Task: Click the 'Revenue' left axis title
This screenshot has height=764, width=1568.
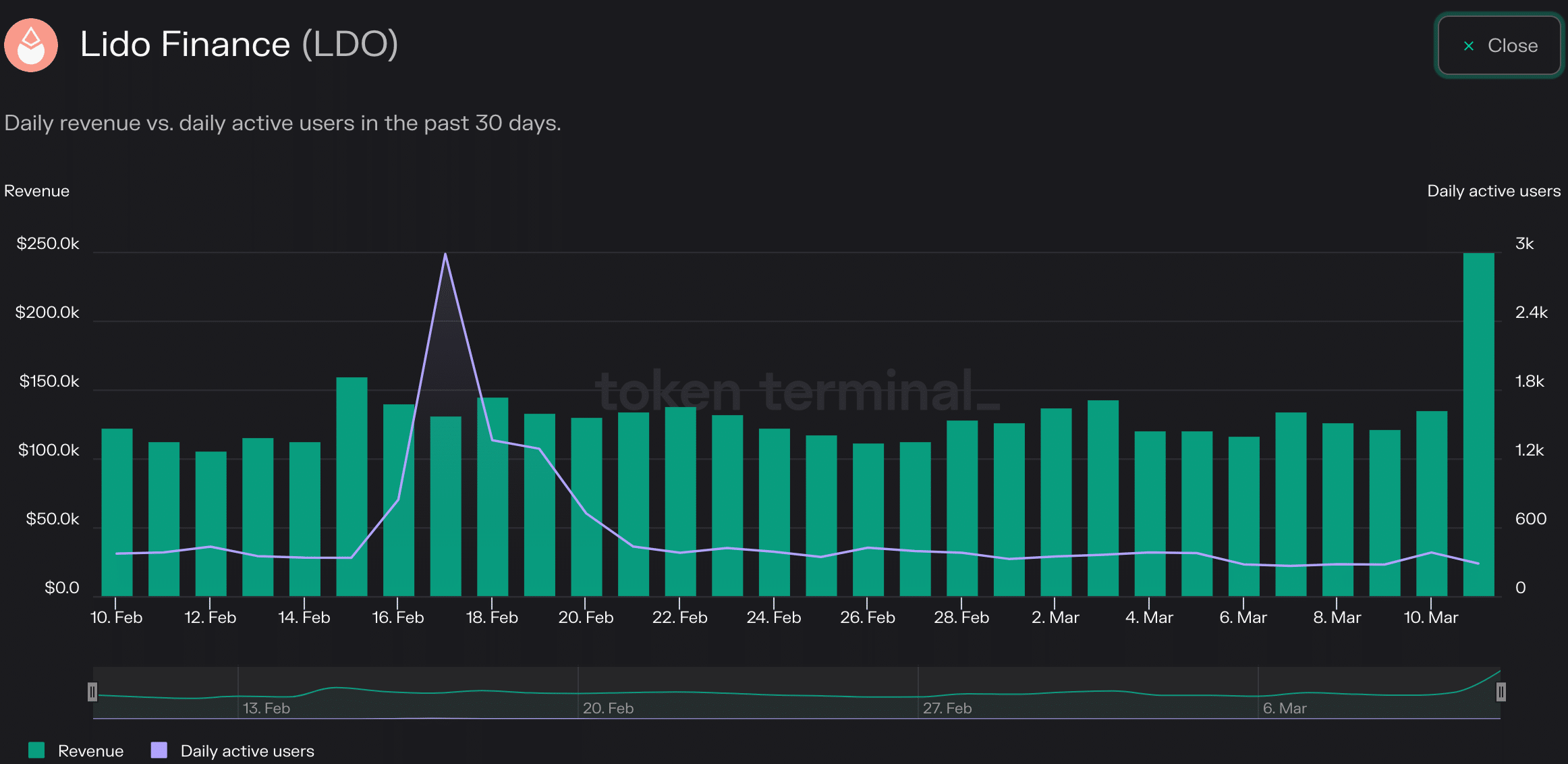Action: 36,191
